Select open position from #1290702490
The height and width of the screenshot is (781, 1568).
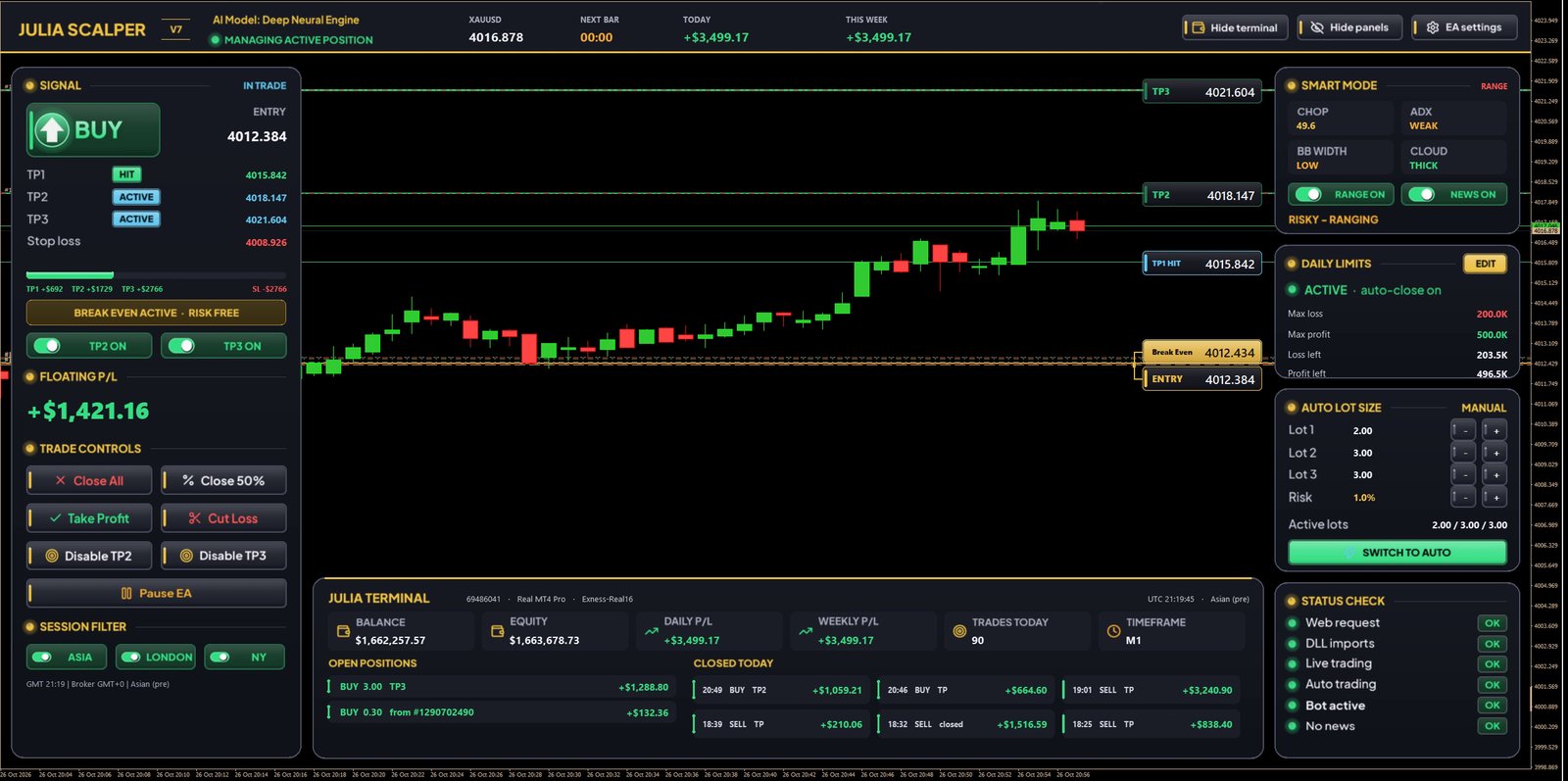coord(501,712)
